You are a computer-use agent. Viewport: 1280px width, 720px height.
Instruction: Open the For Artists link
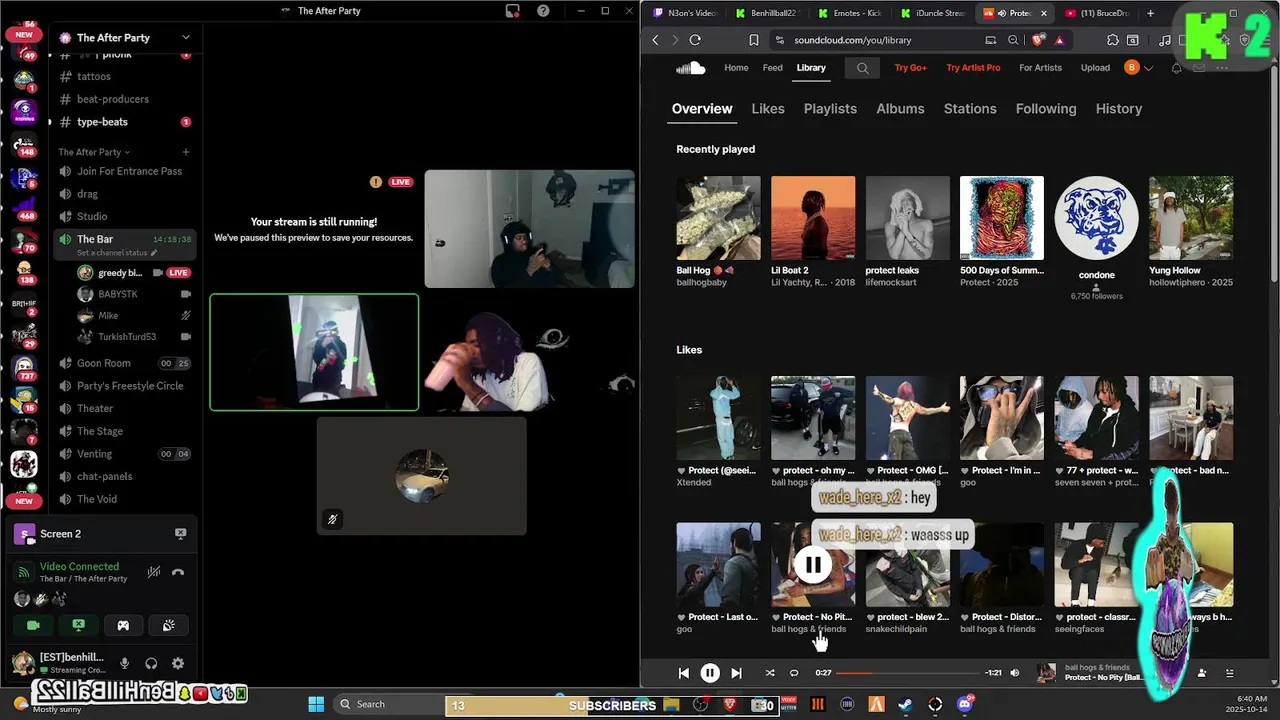[x=1040, y=68]
